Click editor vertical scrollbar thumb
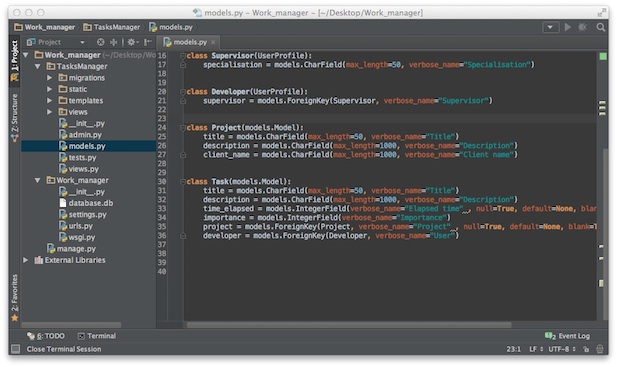The height and width of the screenshot is (367, 617). pyautogui.click(x=605, y=234)
